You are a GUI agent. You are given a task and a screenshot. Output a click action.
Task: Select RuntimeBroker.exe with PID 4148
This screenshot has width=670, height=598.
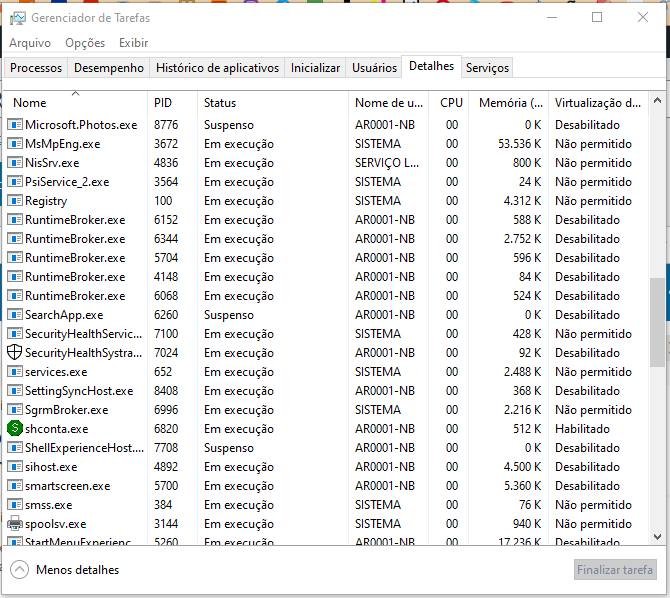pos(75,277)
